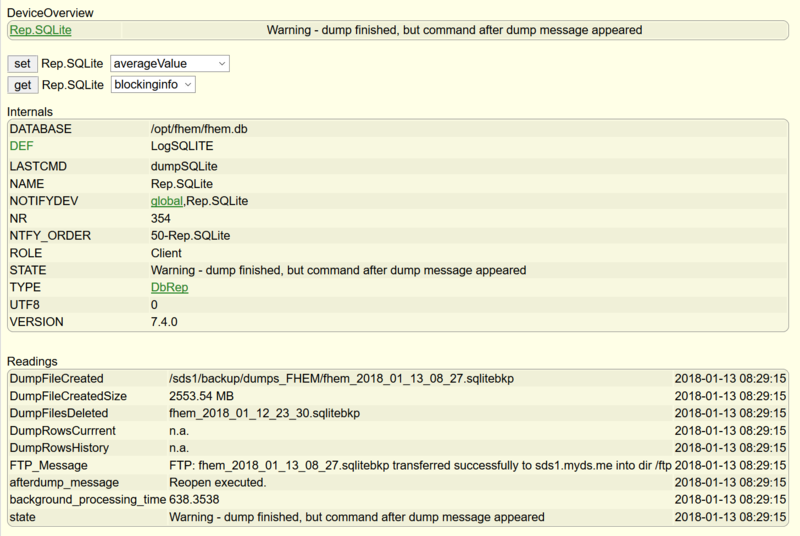
Task: Open the DbRep type link
Action: point(169,287)
